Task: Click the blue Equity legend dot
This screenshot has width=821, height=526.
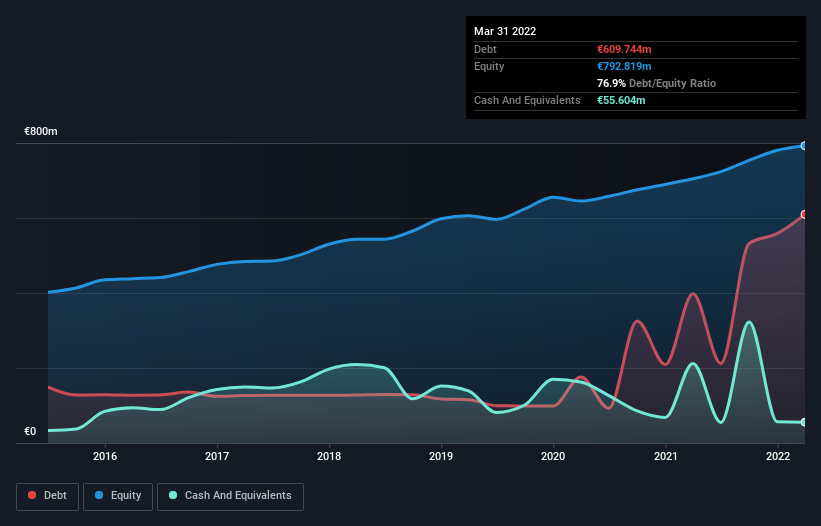Action: tap(98, 495)
